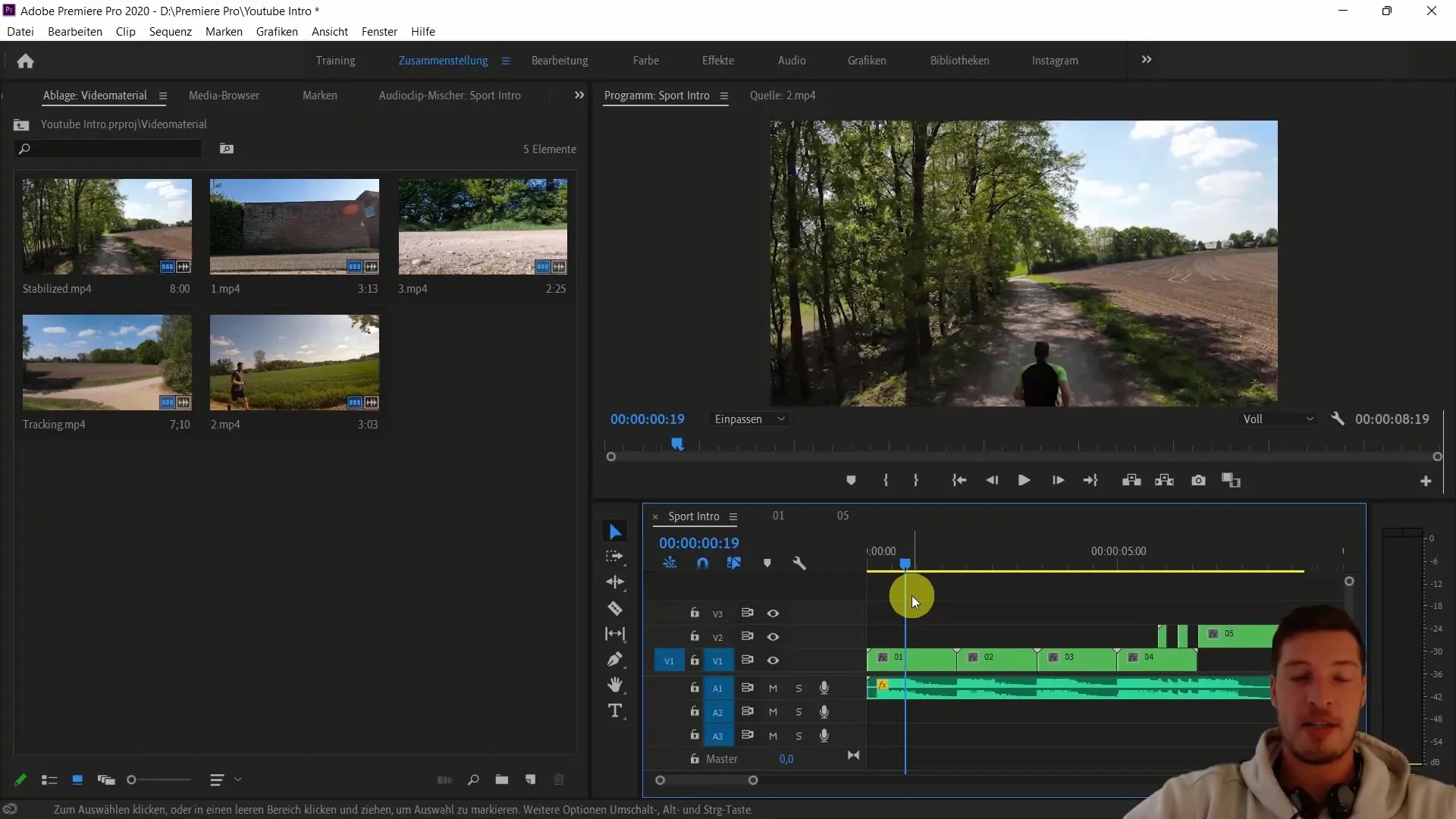Enable voice-over record on A3

[824, 736]
